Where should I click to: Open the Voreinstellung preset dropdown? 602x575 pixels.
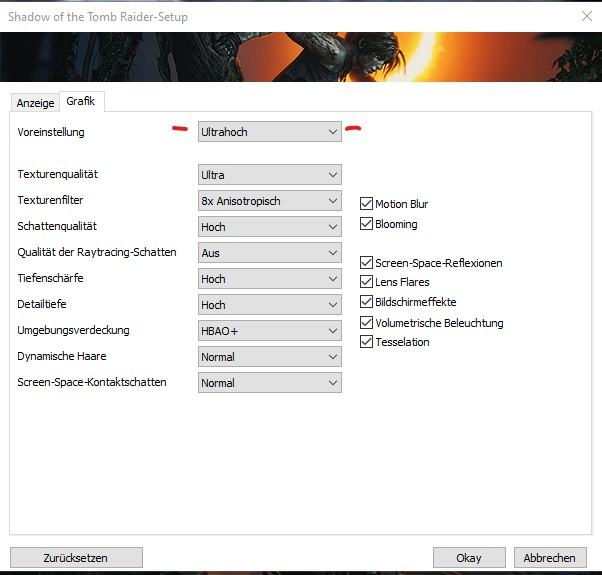click(x=270, y=132)
